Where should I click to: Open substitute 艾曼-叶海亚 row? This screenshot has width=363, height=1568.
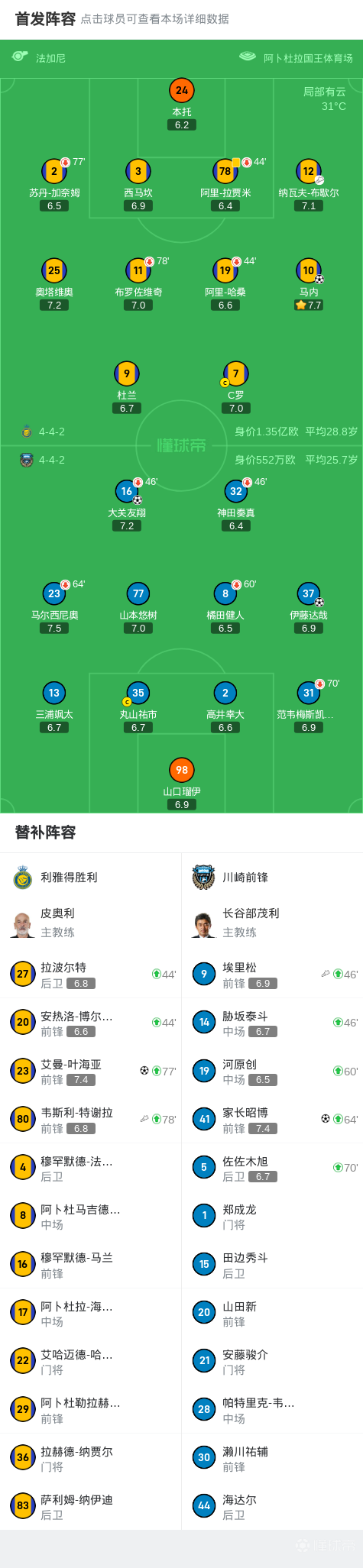point(91,1071)
